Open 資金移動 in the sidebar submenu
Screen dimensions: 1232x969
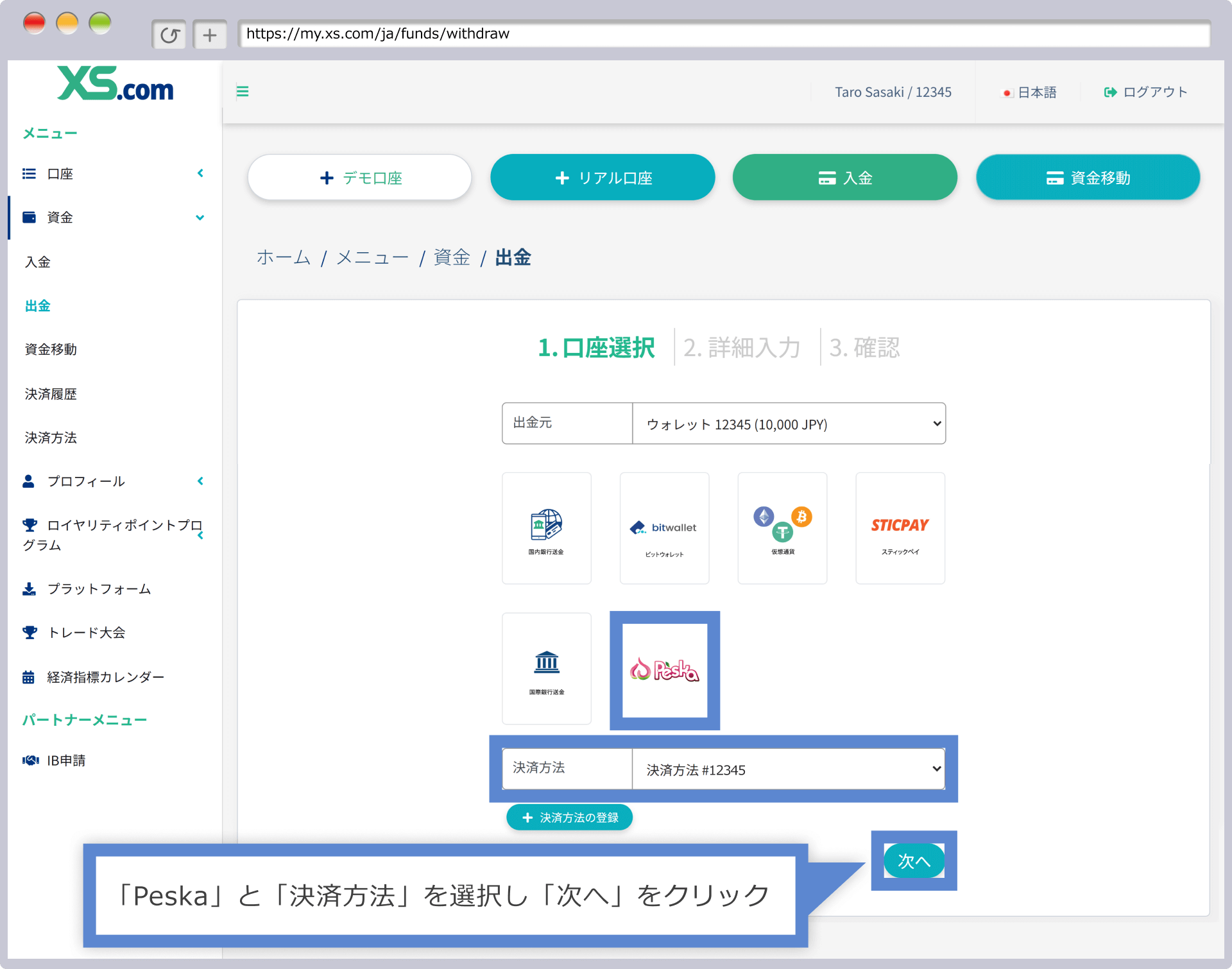pyautogui.click(x=51, y=350)
